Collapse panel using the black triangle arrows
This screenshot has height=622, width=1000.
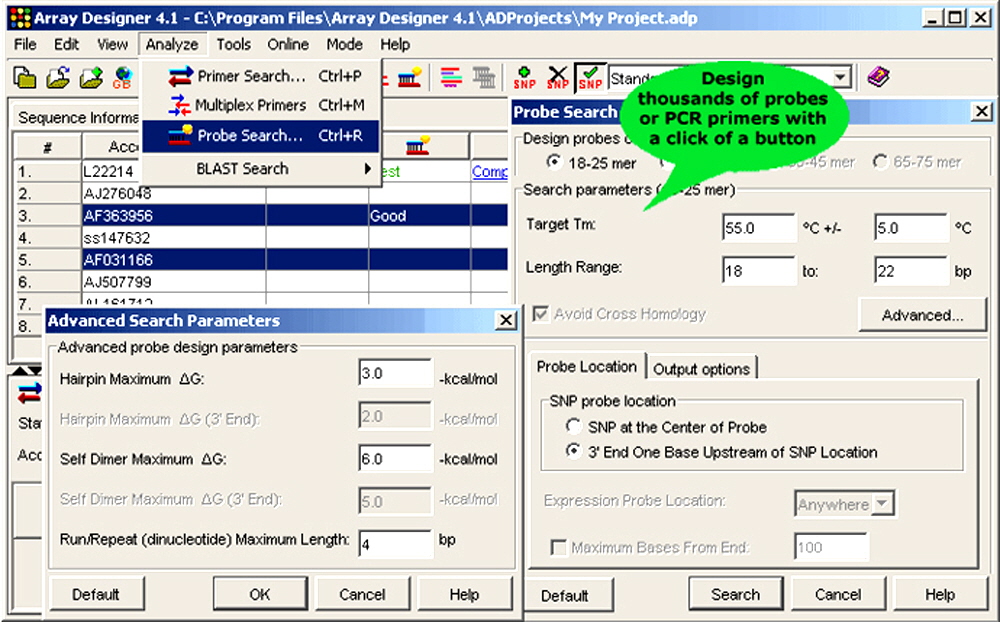[x=27, y=371]
